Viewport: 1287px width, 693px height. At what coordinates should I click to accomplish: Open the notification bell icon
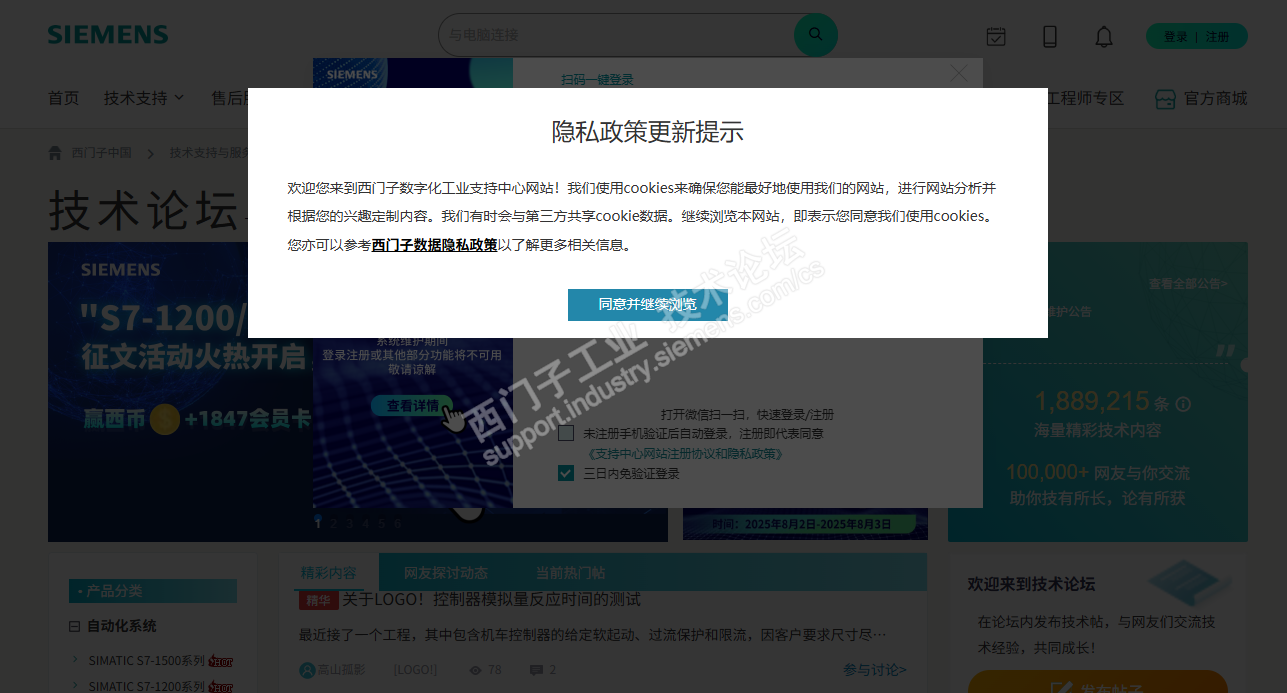pyautogui.click(x=1104, y=37)
